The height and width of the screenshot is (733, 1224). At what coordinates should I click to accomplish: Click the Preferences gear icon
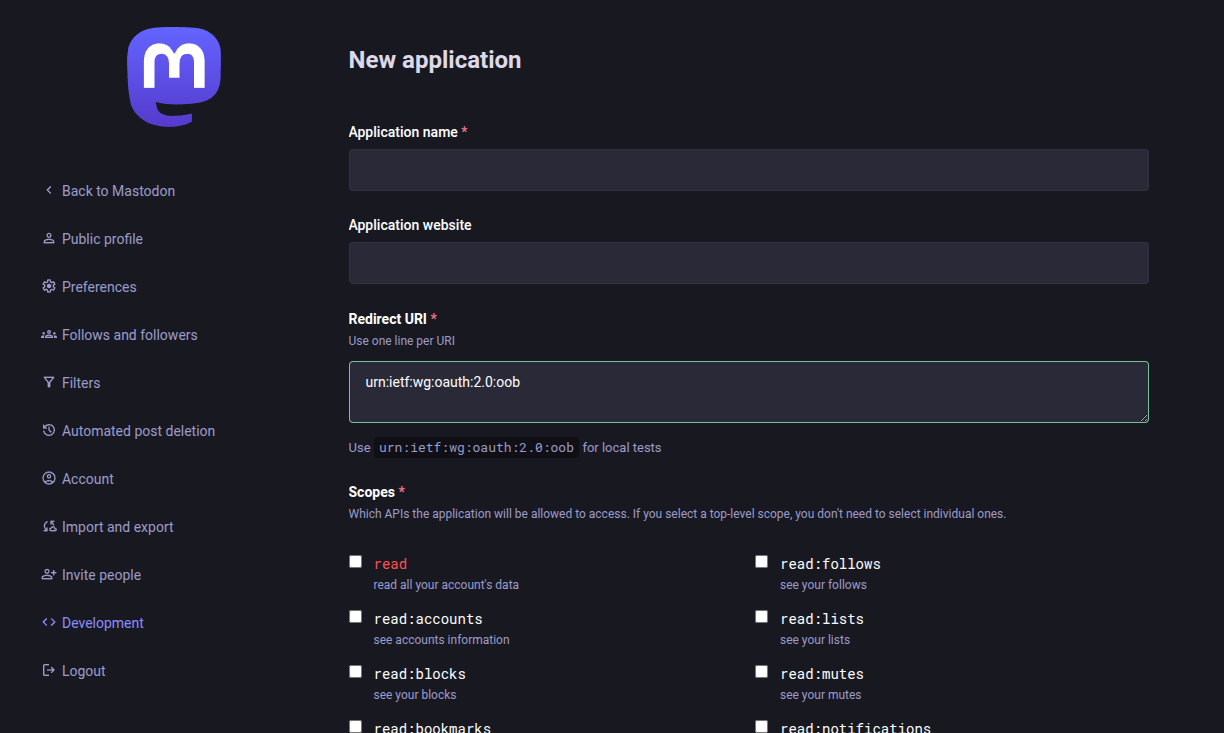coord(48,287)
